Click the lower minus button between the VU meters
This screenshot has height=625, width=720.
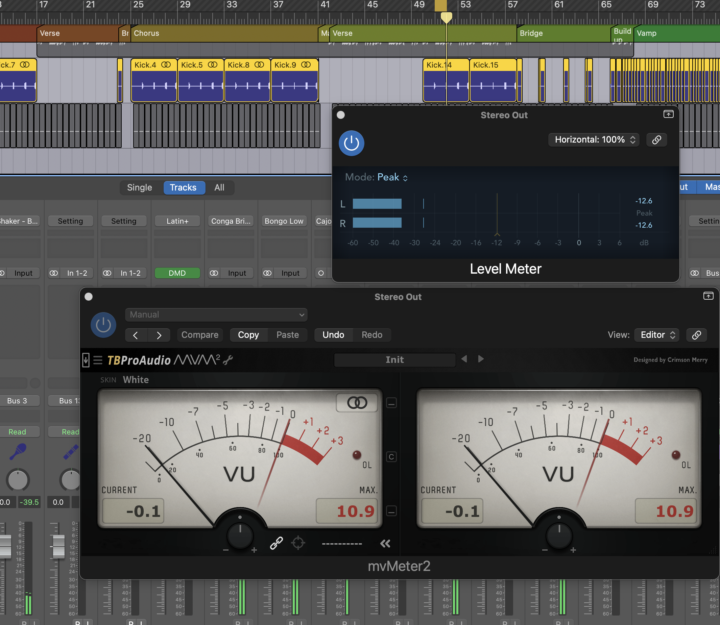coord(391,511)
